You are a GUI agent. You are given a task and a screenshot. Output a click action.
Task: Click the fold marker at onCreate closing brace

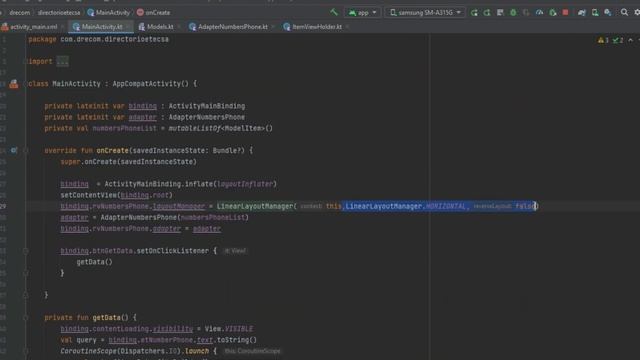click(25, 295)
